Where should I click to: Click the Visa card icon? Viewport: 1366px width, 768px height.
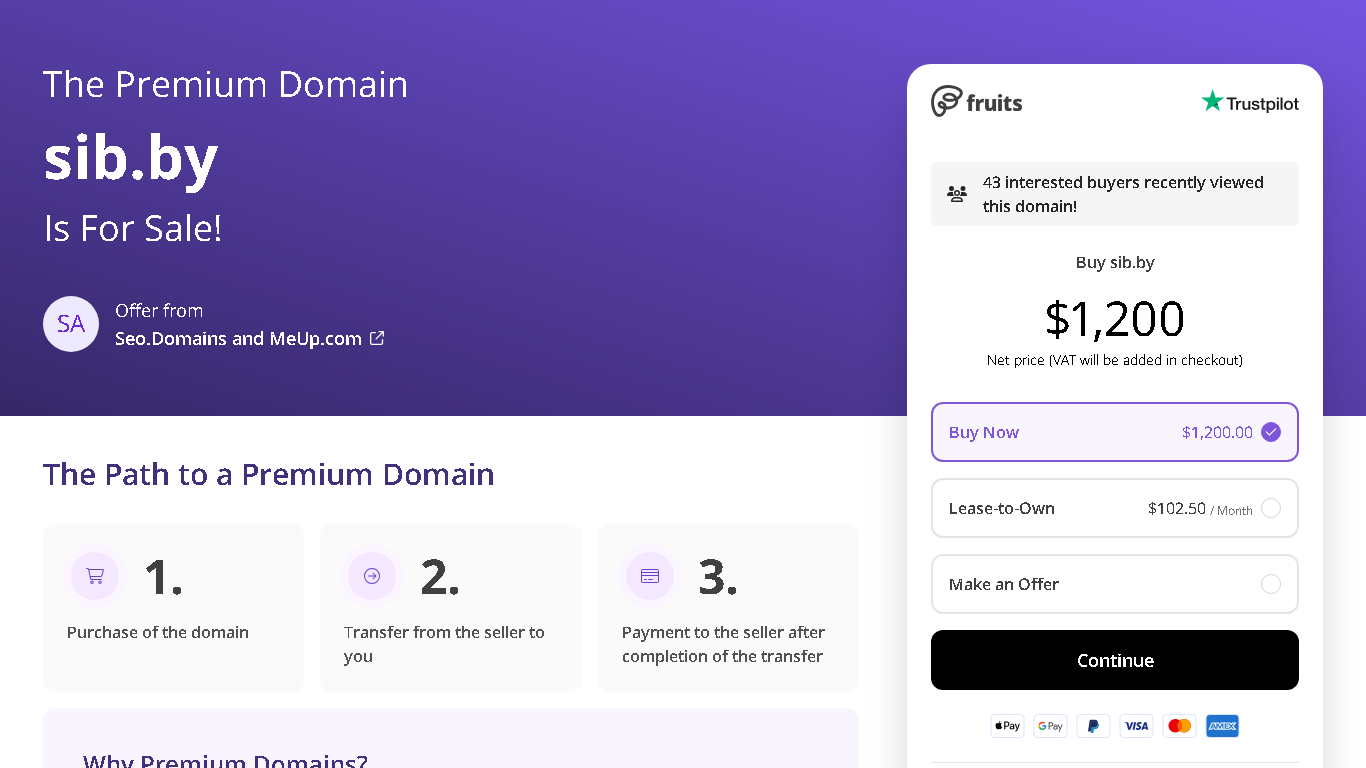[x=1136, y=726]
